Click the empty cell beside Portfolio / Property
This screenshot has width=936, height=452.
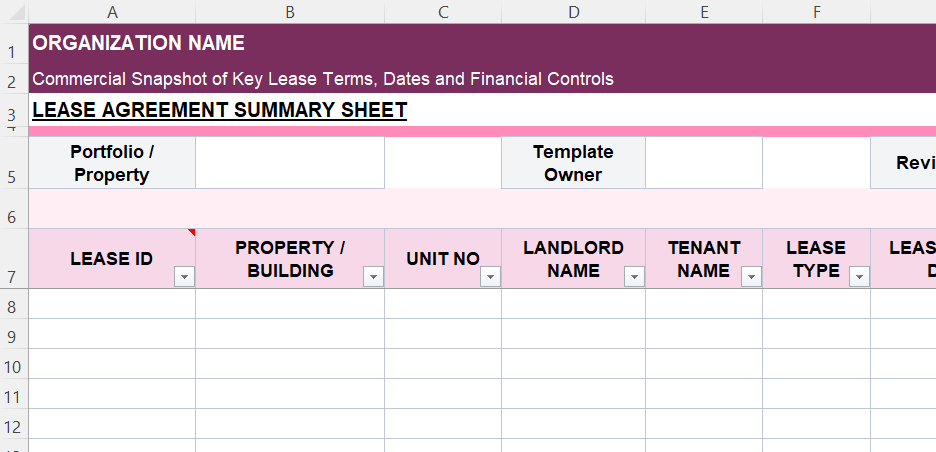289,163
